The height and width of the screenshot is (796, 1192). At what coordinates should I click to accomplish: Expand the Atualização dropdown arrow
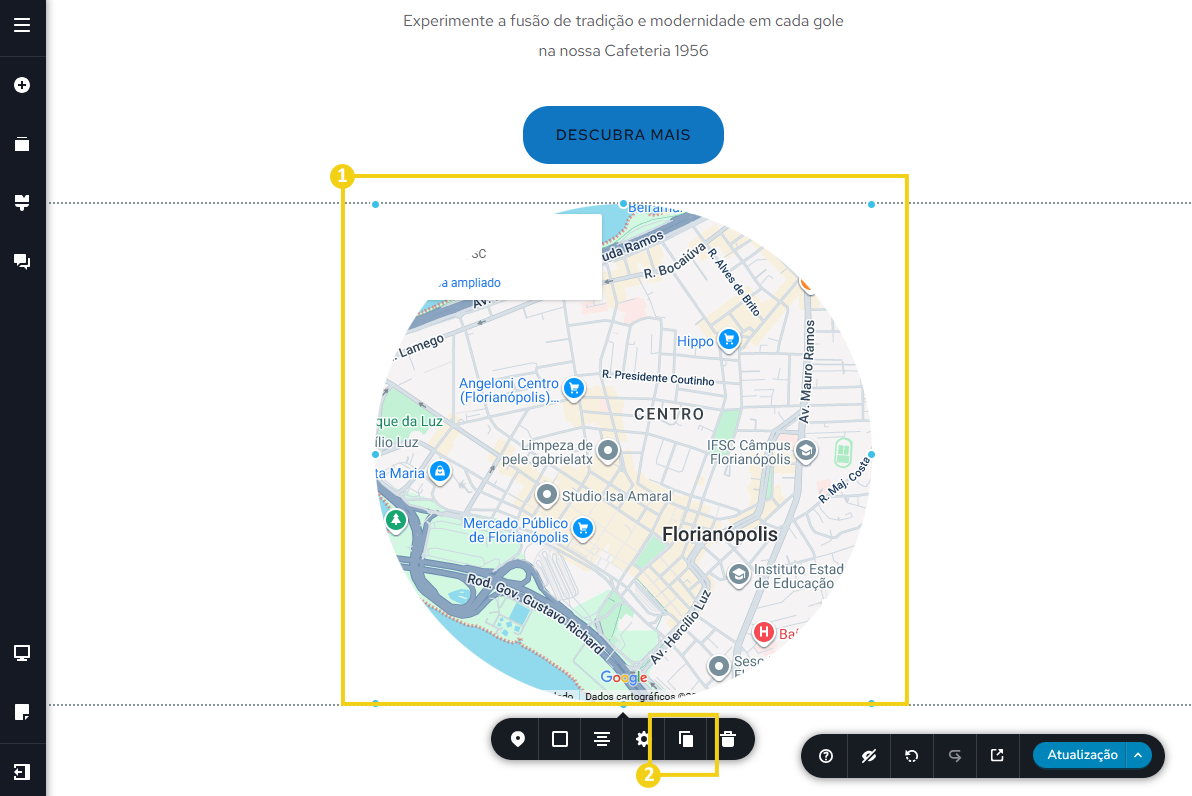pyautogui.click(x=1138, y=755)
